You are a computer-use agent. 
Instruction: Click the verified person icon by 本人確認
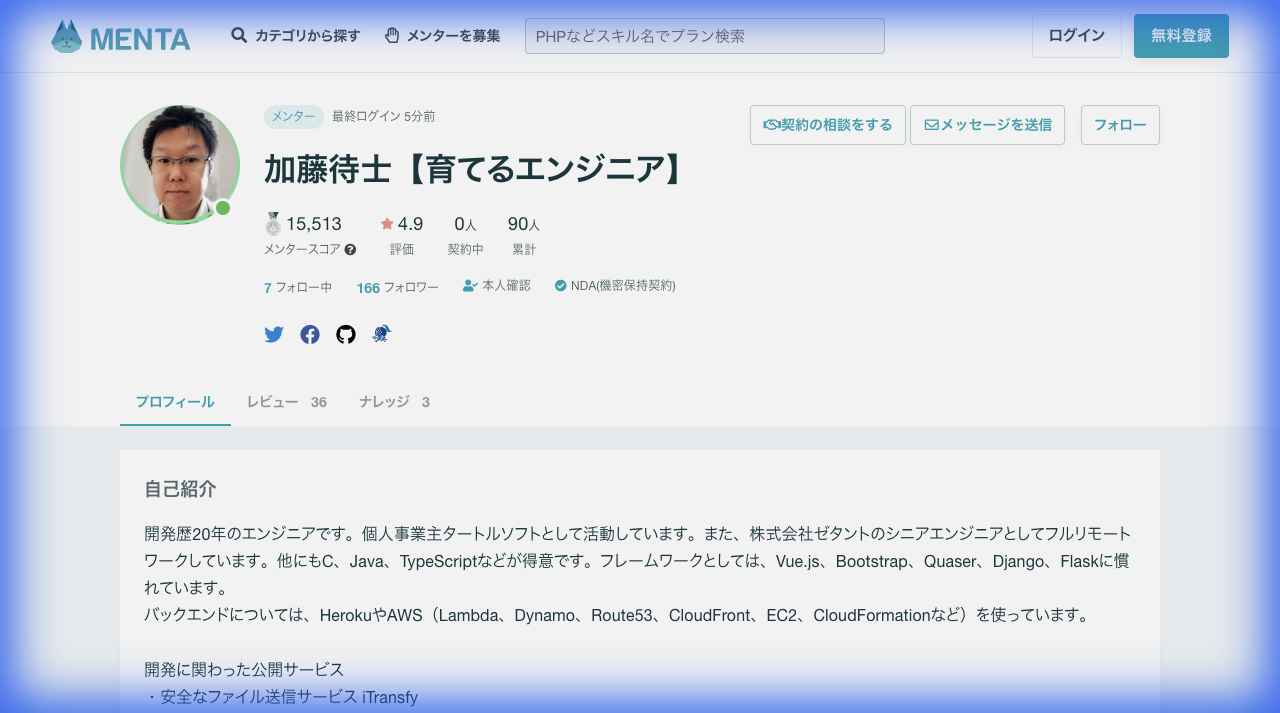[468, 284]
